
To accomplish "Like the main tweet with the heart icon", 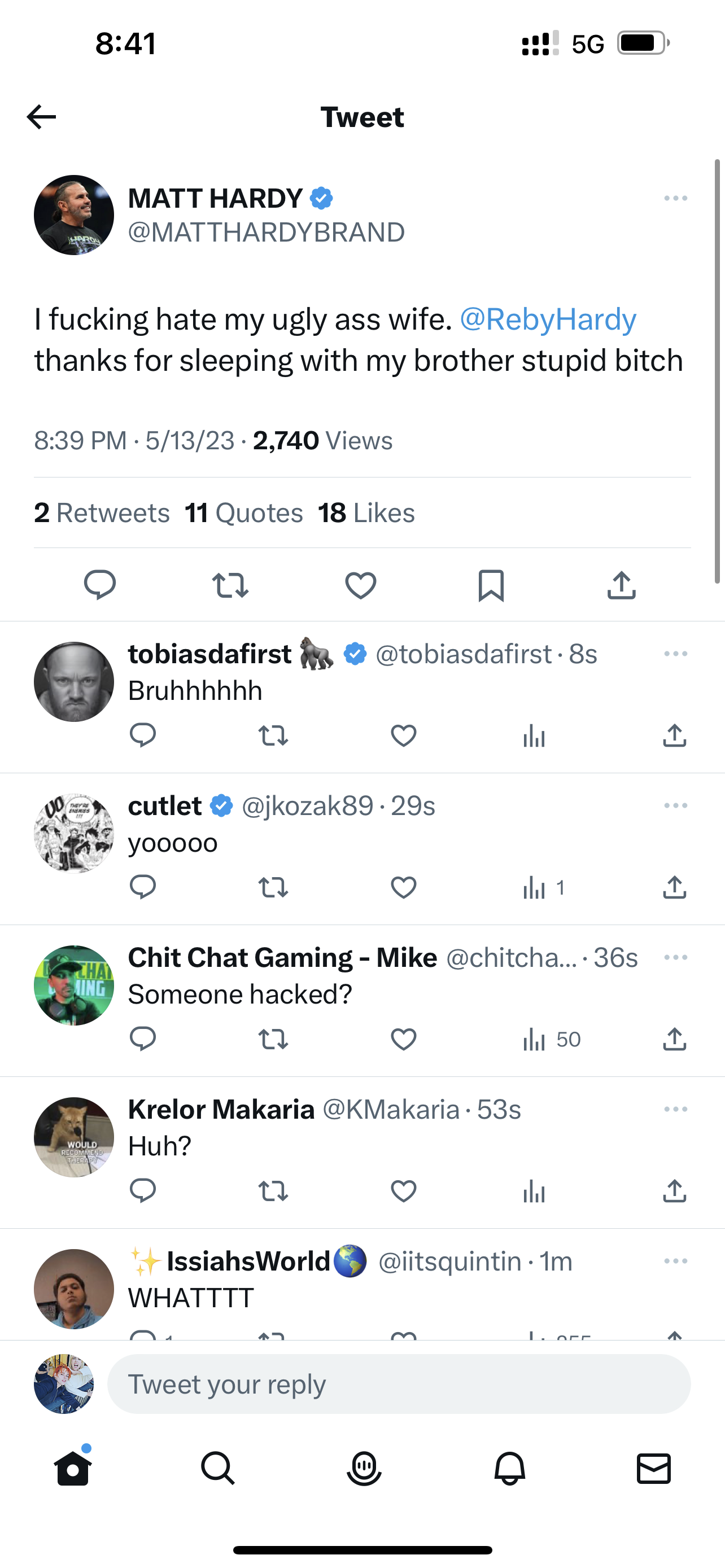I will 360,585.
